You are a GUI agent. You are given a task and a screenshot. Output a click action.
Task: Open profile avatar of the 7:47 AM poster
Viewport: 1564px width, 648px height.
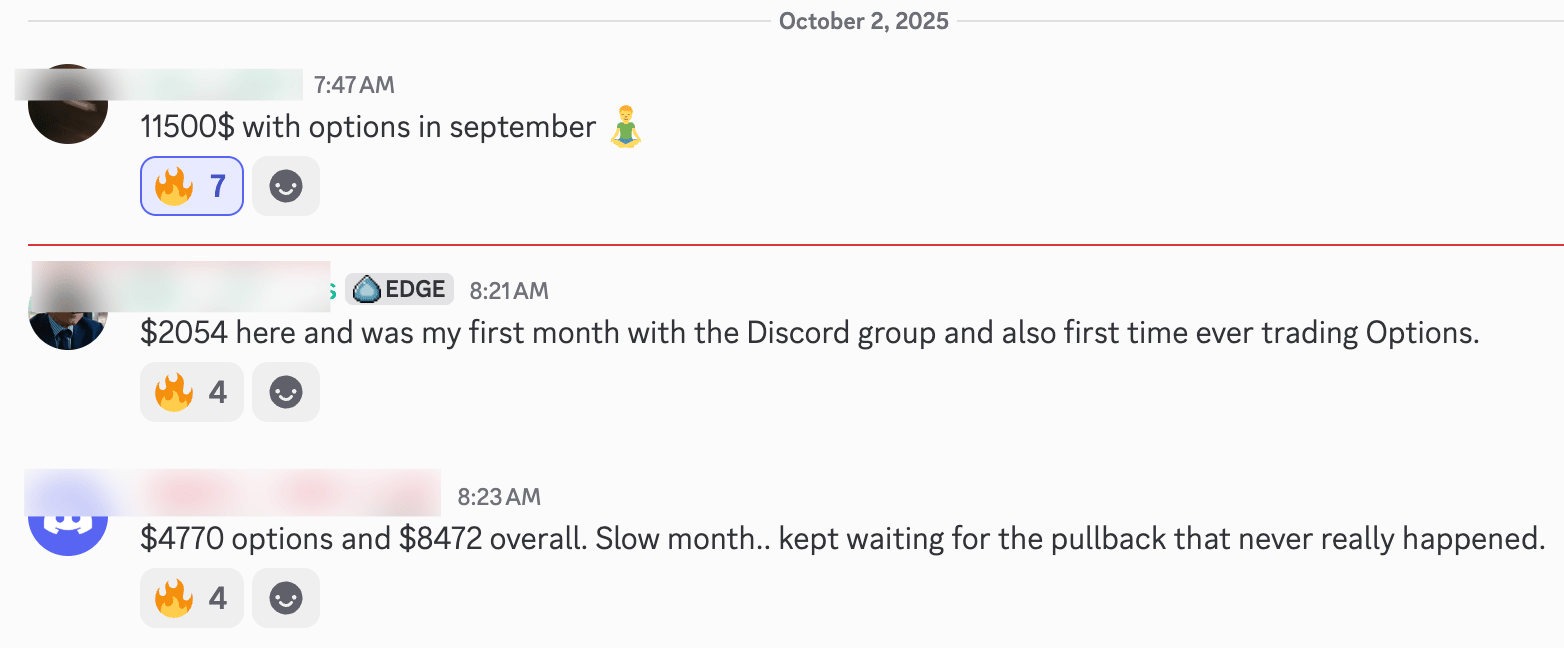click(67, 105)
